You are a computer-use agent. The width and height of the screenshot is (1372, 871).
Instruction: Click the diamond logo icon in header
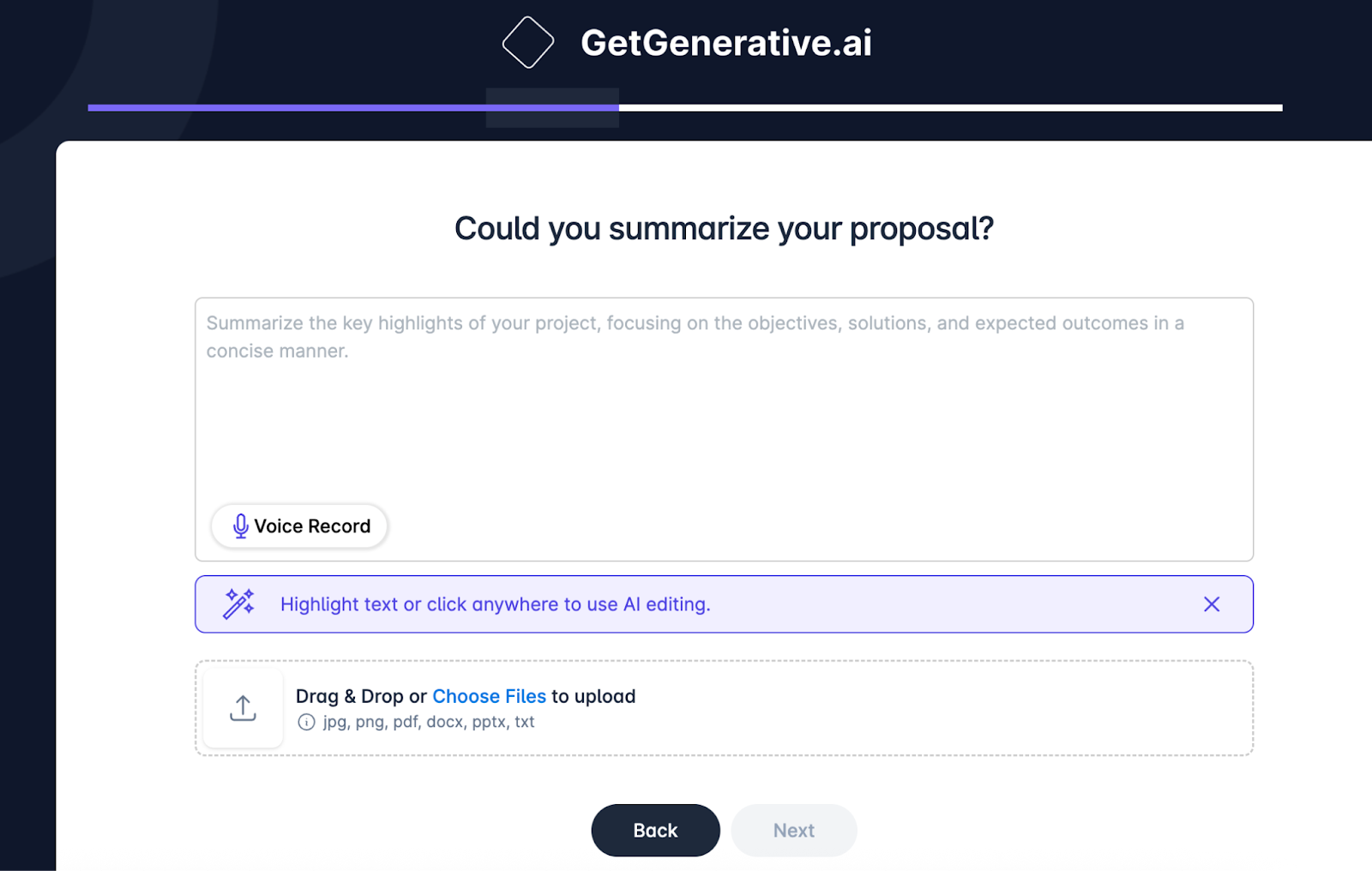pos(527,42)
